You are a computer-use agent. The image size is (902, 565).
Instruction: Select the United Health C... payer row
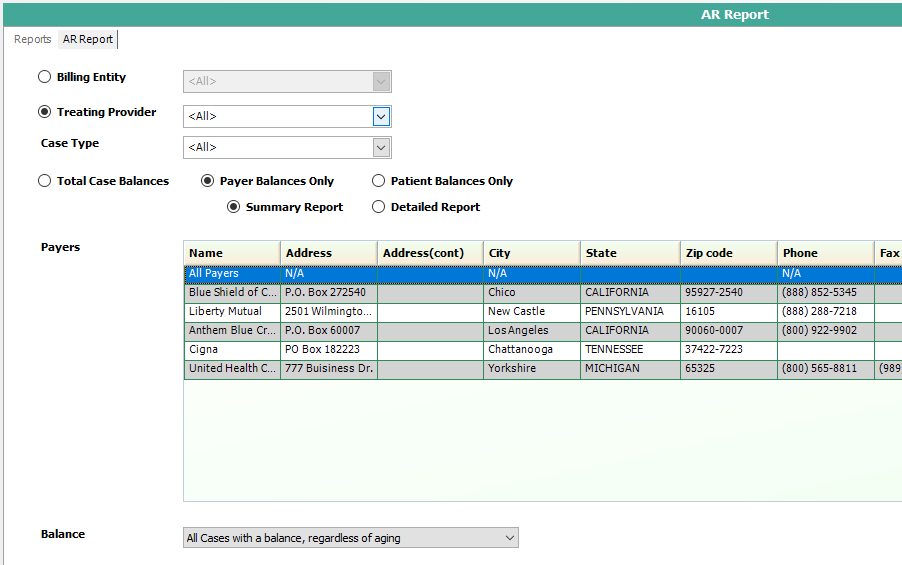[543, 369]
